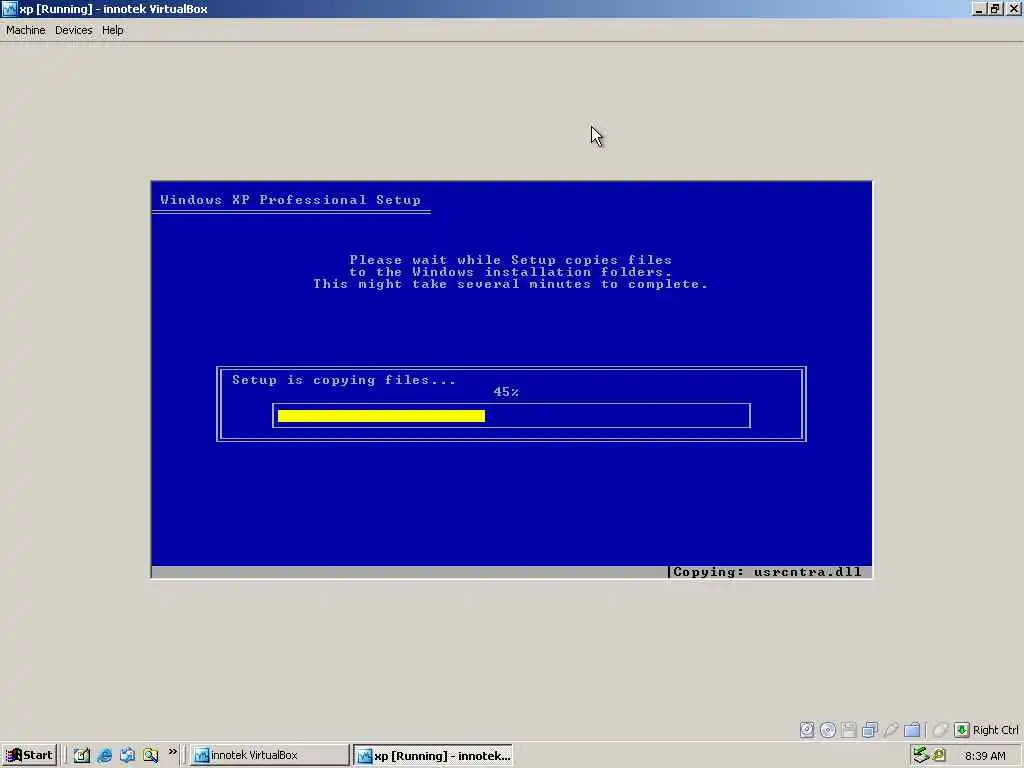Click the 45% progress percentage text

coord(506,392)
